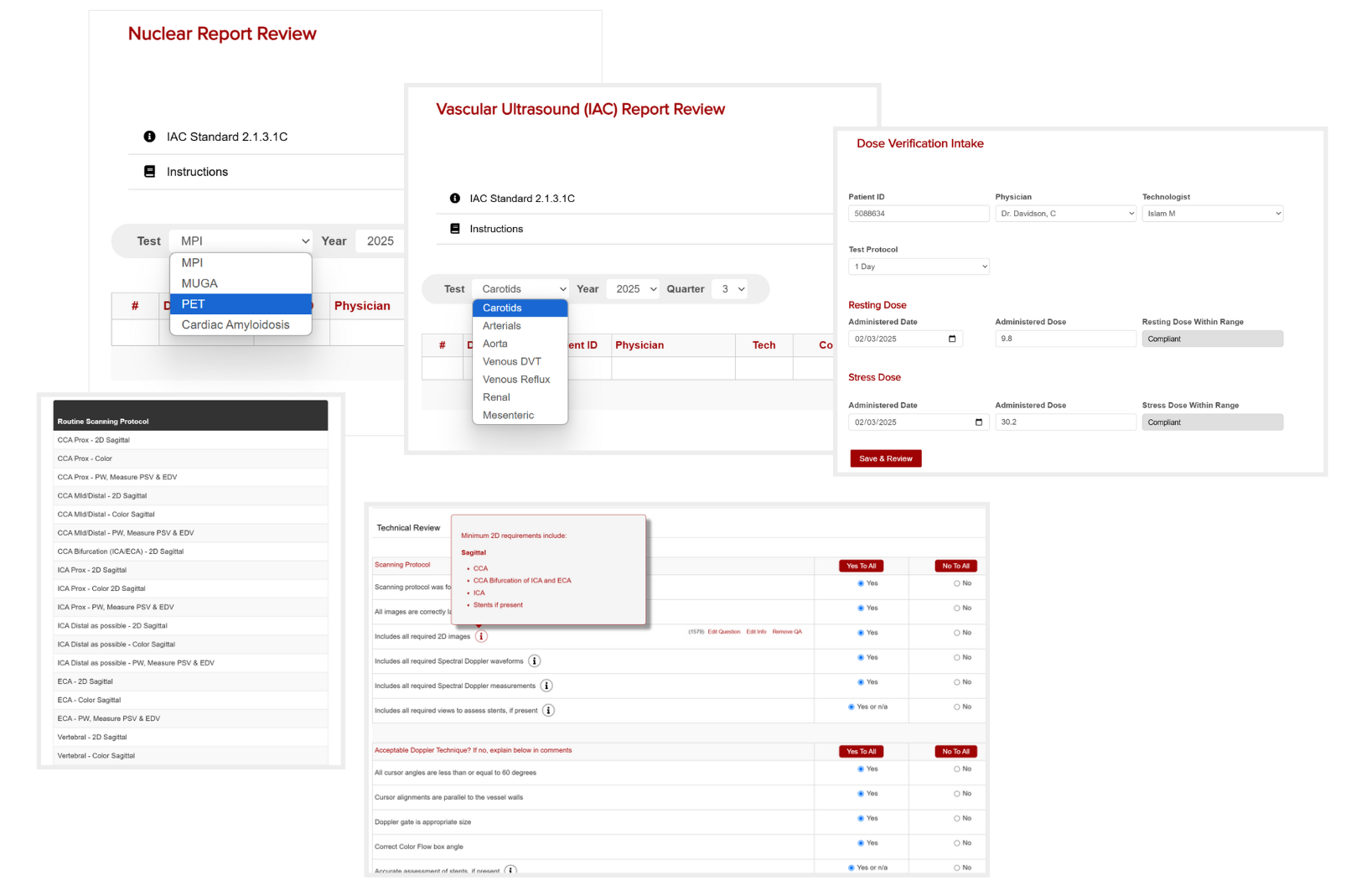Choose Yes or n/a for views to assess stents

tap(852, 707)
